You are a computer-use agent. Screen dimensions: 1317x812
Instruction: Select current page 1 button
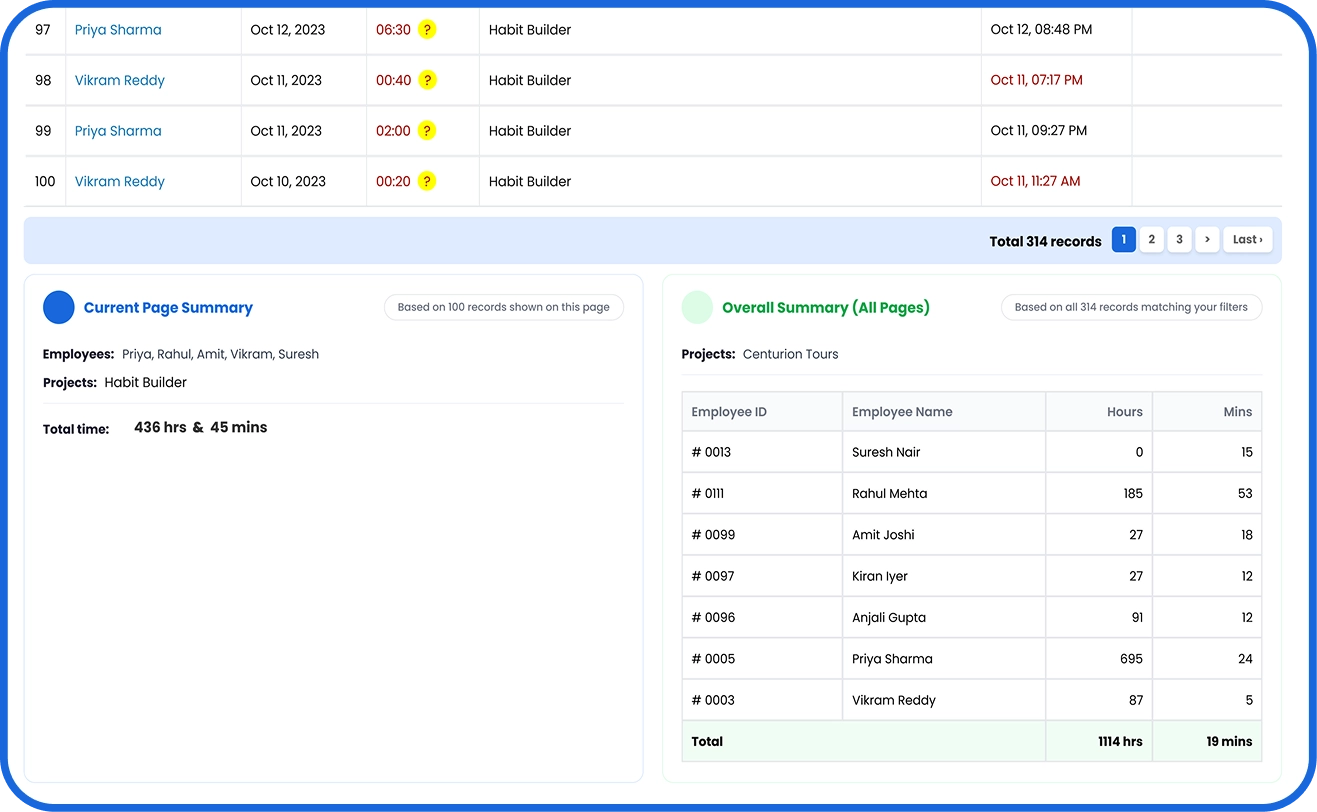click(1124, 240)
